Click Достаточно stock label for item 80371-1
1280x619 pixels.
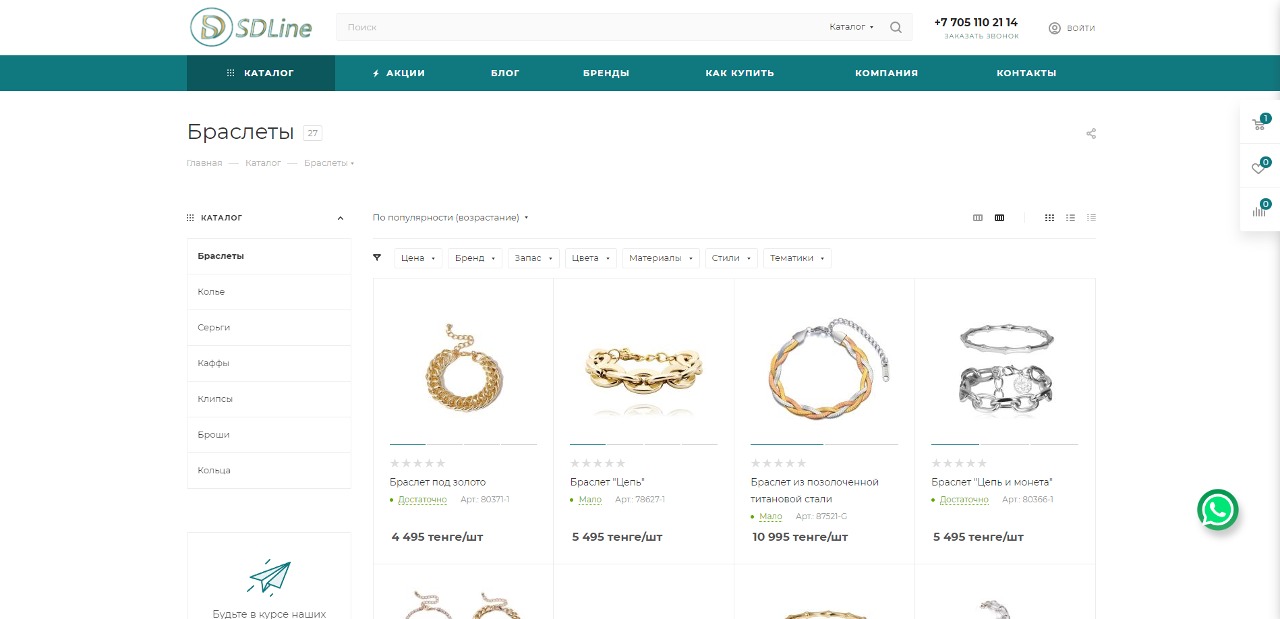pos(422,499)
